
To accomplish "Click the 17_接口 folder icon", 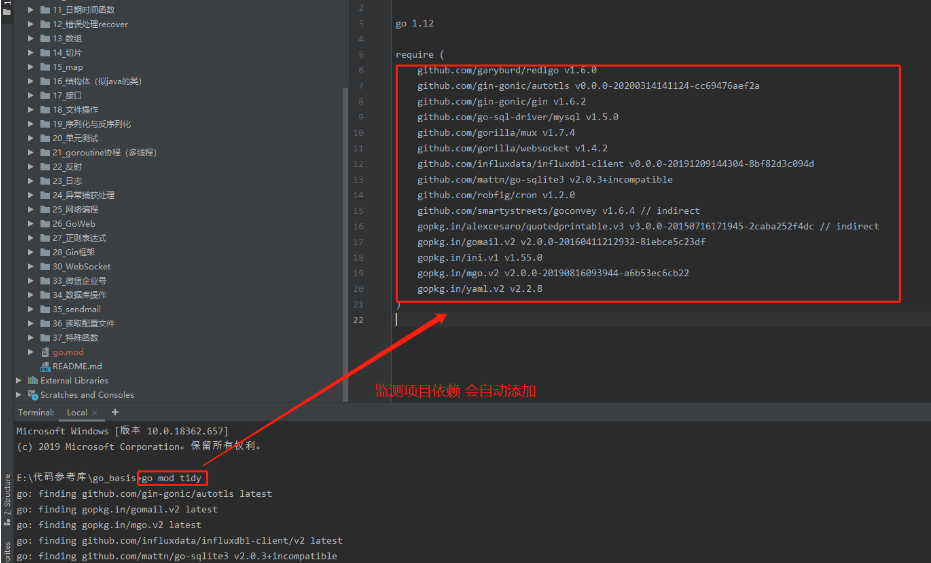I will tap(45, 95).
